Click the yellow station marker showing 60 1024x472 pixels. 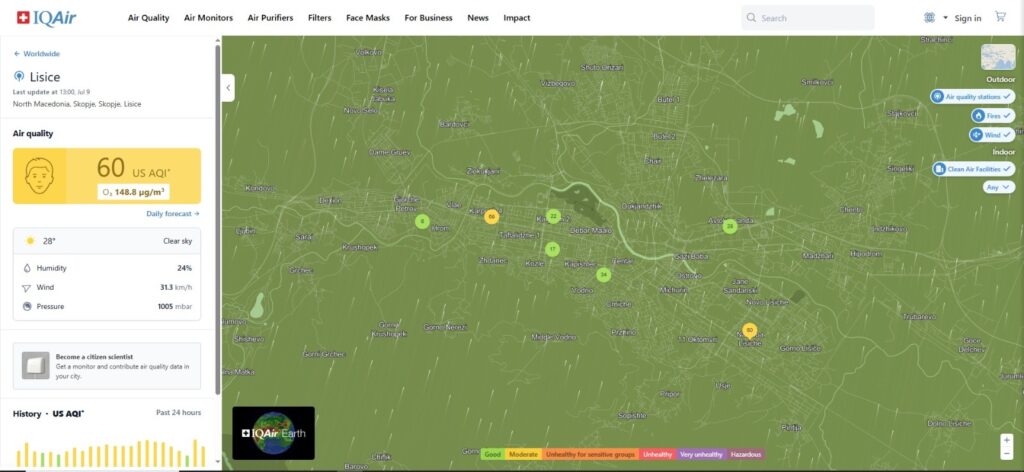click(750, 330)
